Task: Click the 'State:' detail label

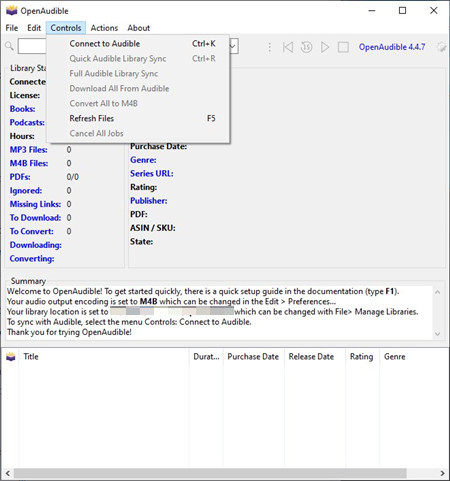Action: pyautogui.click(x=141, y=242)
